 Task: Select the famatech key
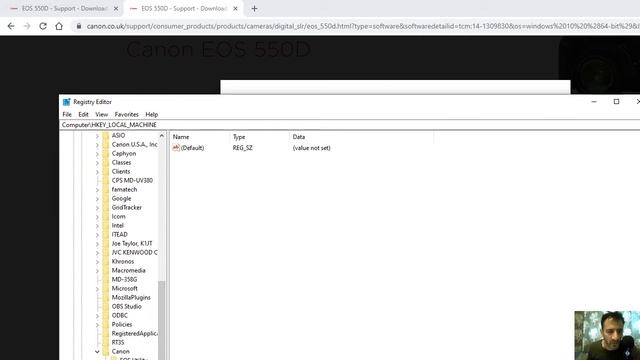click(x=124, y=189)
